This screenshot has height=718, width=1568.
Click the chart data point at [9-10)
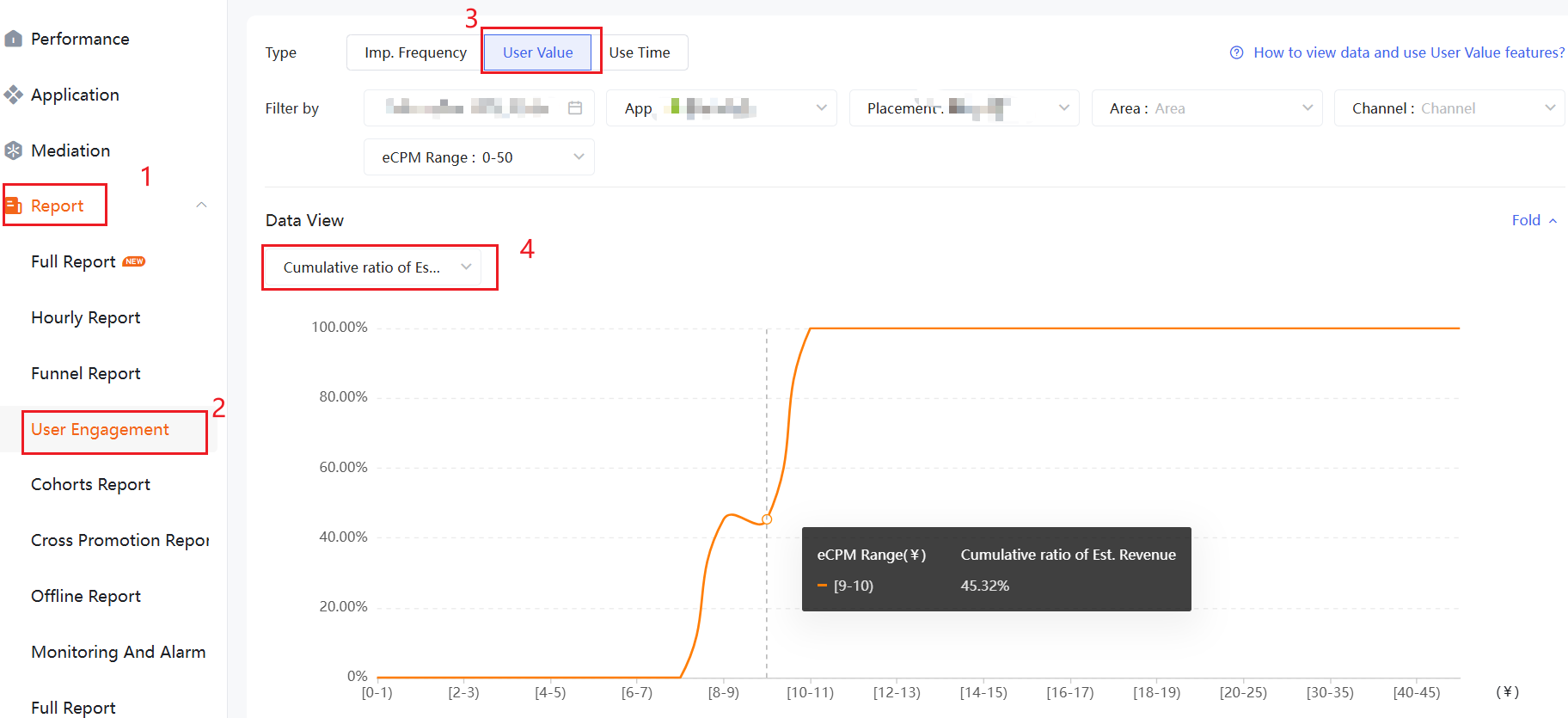coord(767,519)
